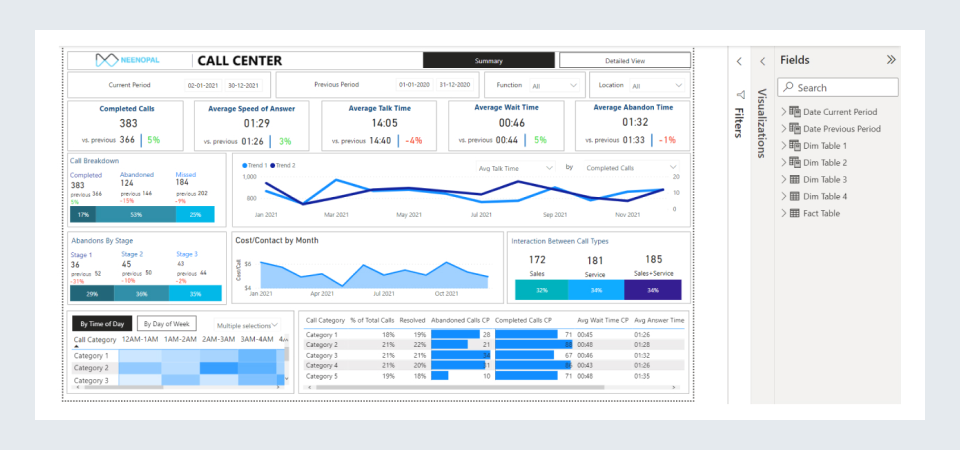Click the heatmap vertical scrollbar down arrow
Screen dimensions: 960x450
point(286,378)
